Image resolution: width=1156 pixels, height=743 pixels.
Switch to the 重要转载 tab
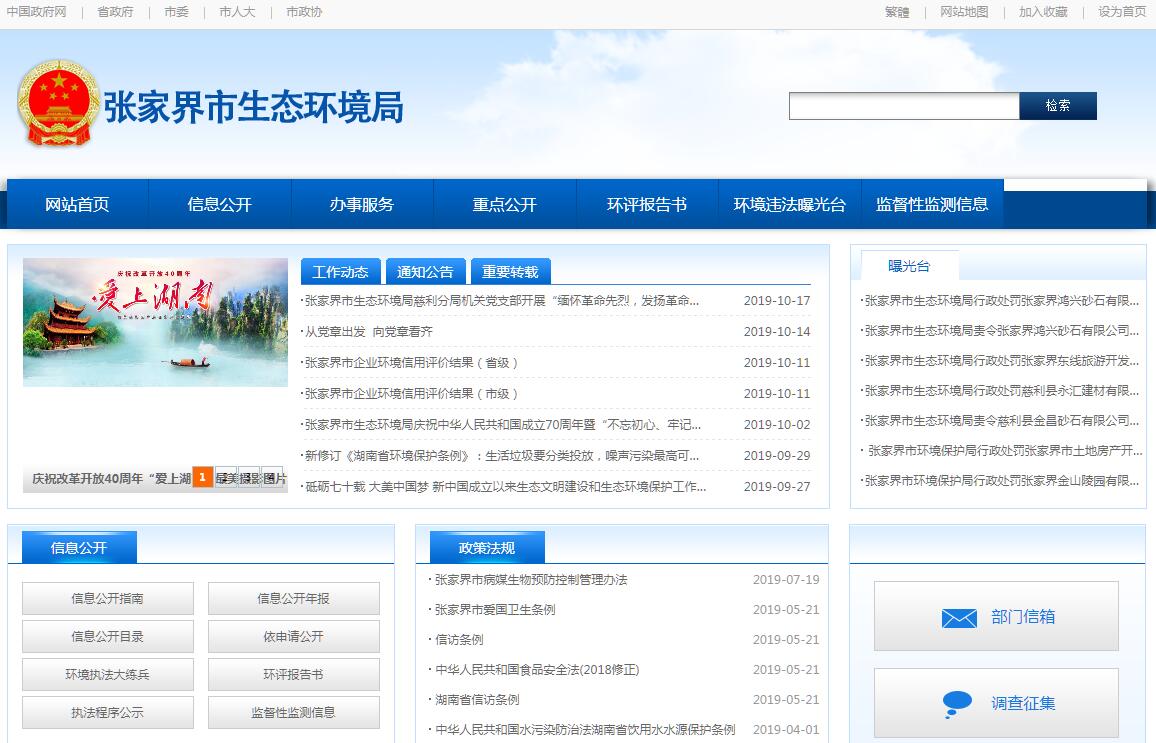click(510, 272)
